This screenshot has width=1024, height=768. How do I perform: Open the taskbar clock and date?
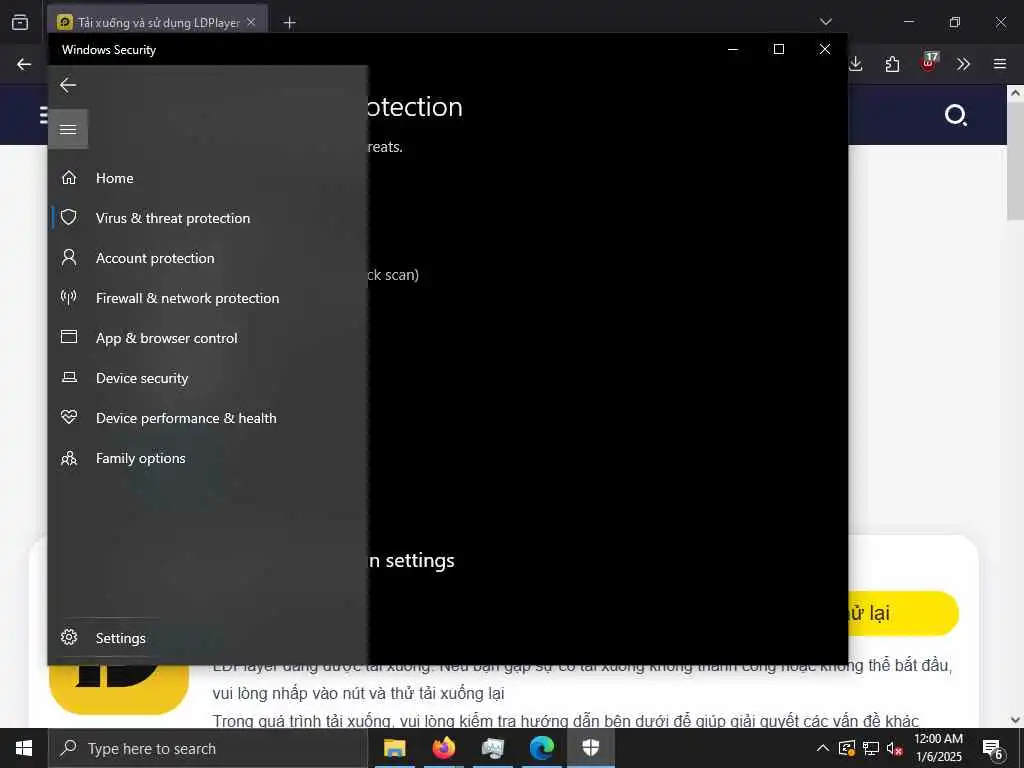[x=938, y=748]
